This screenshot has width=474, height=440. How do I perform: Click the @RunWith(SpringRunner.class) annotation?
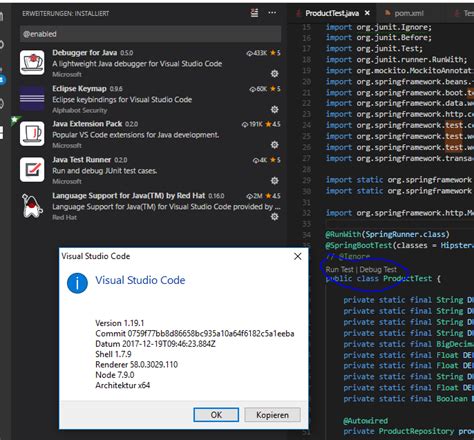pos(388,234)
